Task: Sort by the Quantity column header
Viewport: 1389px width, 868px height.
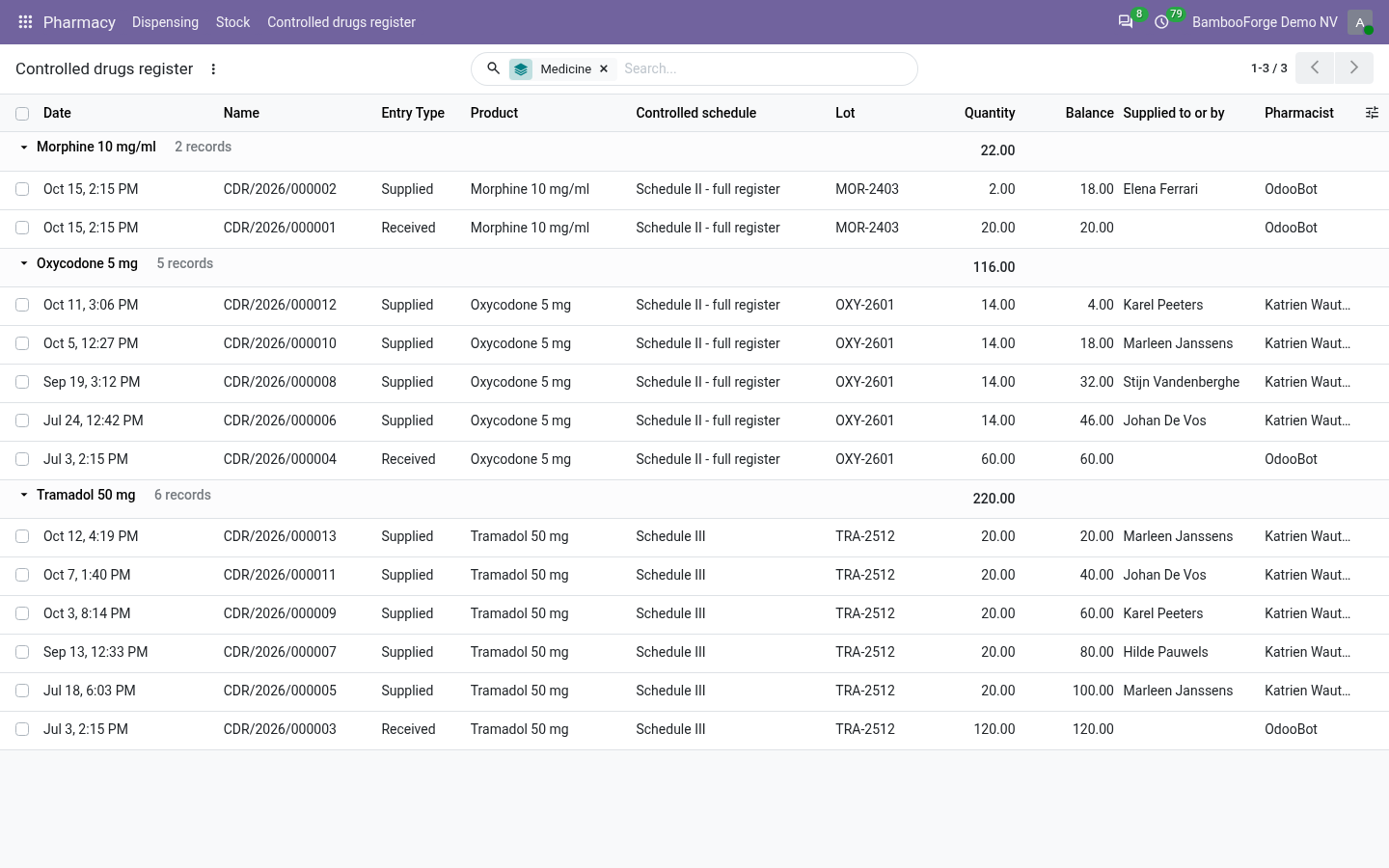Action: click(x=990, y=113)
